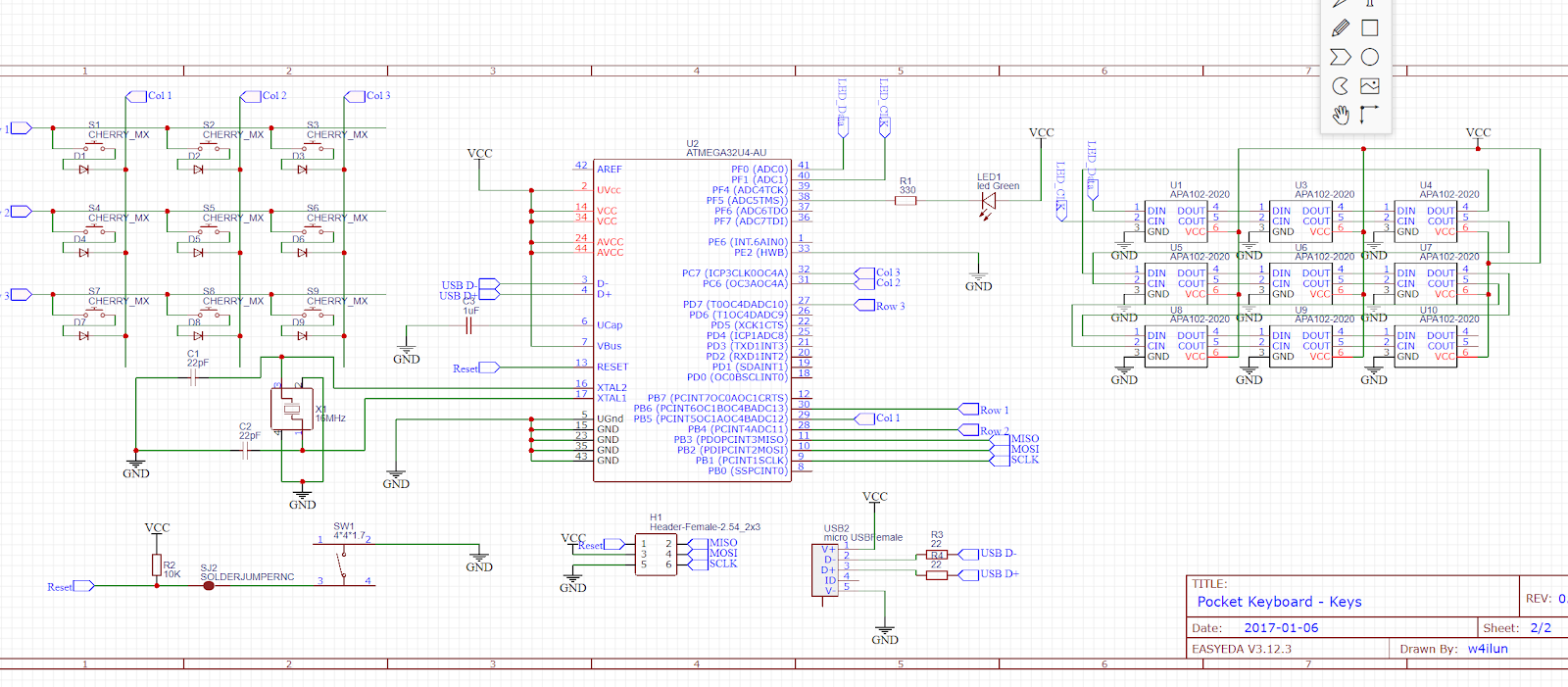
Task: Click the micro USBfemale connector USB2
Action: point(823,570)
